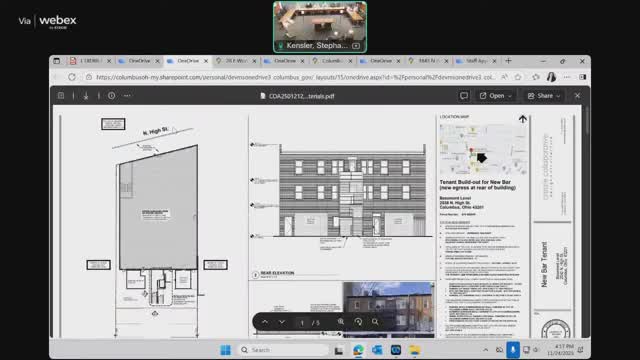
Task: Open Microsoft Edge from taskbar
Action: coord(358,350)
